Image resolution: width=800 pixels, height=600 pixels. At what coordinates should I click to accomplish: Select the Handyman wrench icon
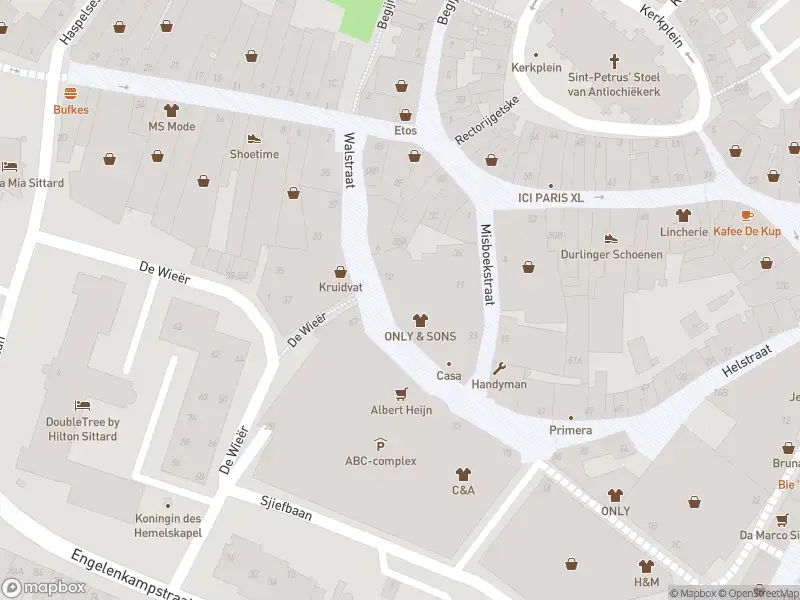tap(499, 368)
